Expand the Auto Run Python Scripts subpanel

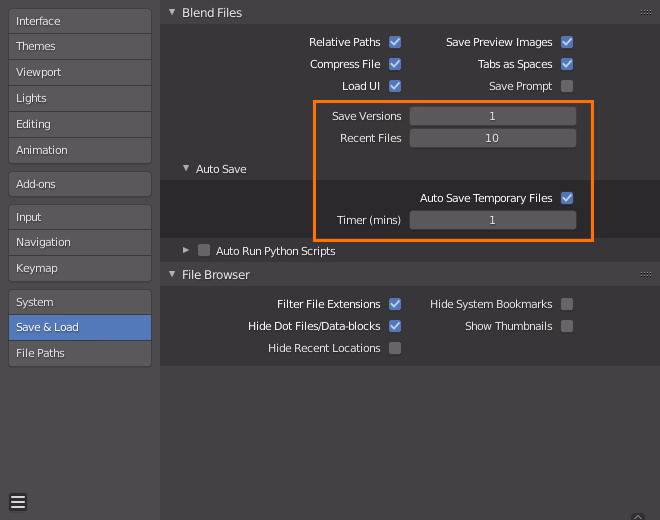[x=186, y=250]
